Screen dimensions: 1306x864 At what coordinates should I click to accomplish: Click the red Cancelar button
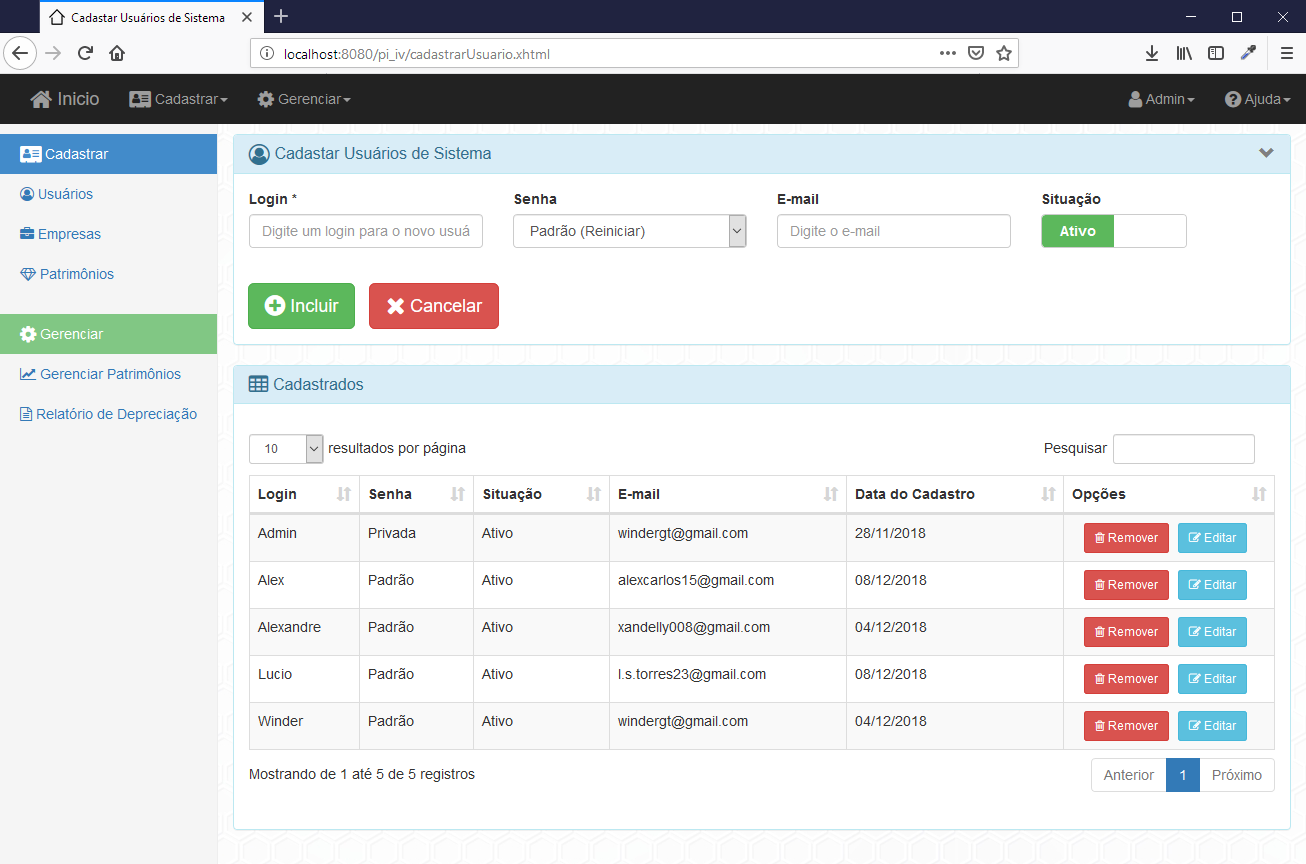click(434, 306)
